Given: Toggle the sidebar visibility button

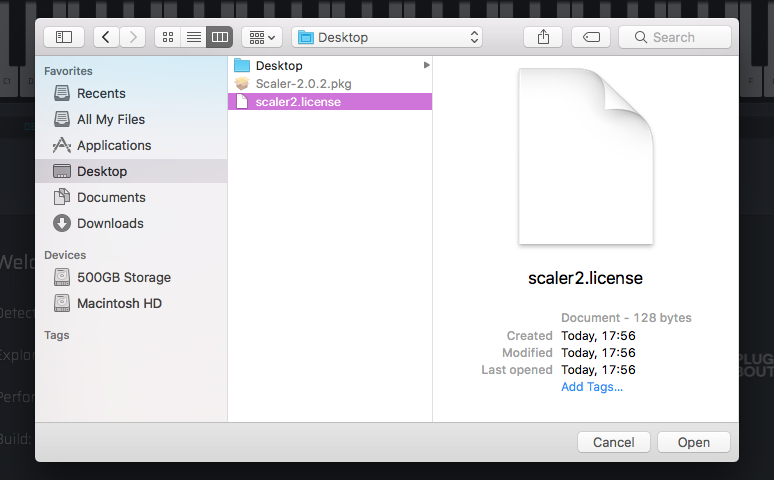Looking at the screenshot, I should pyautogui.click(x=64, y=37).
